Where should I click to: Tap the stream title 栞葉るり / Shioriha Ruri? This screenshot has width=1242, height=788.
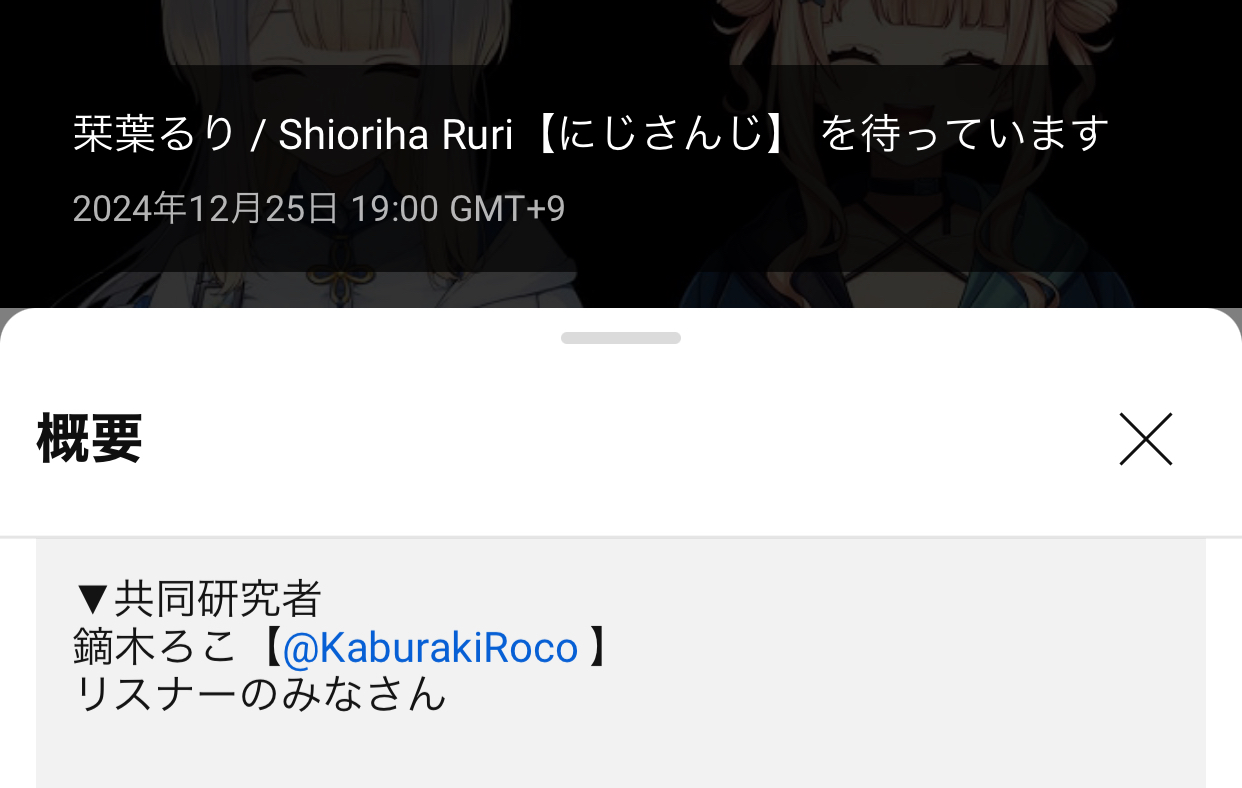pyautogui.click(x=293, y=134)
